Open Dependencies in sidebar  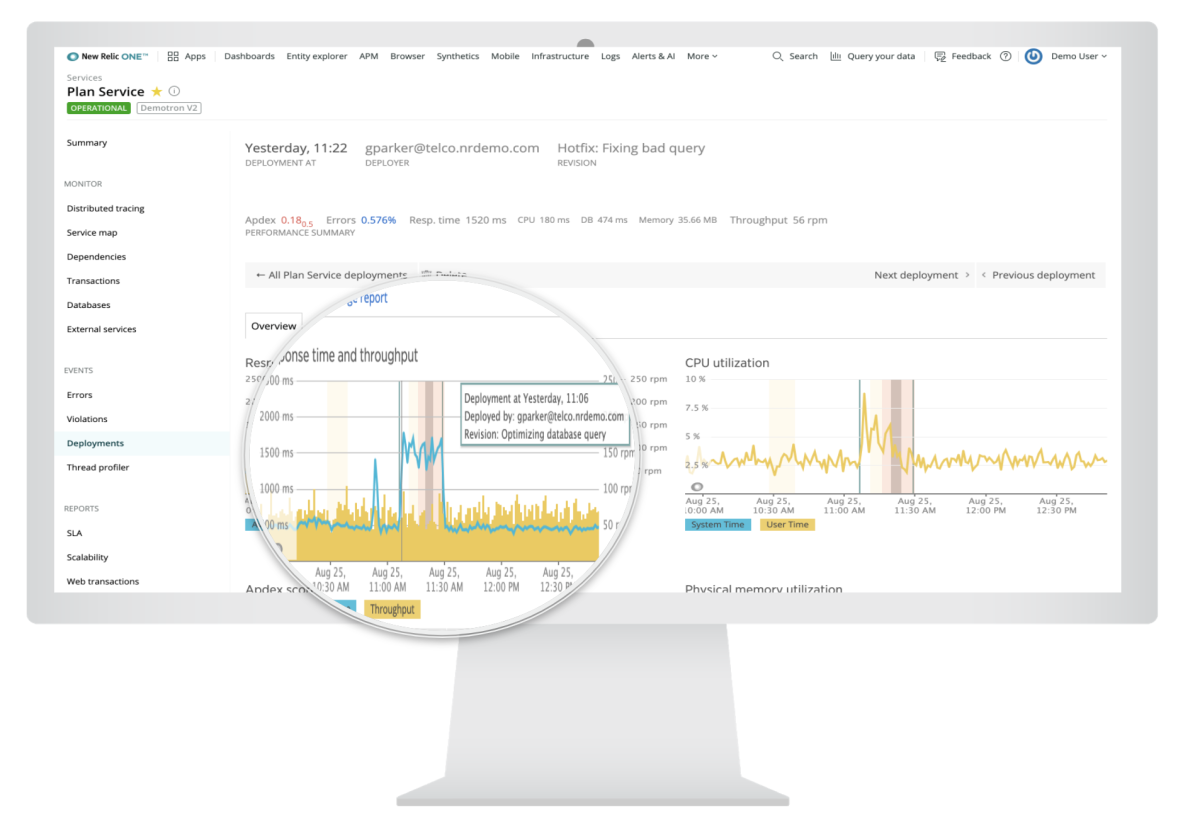pos(96,257)
